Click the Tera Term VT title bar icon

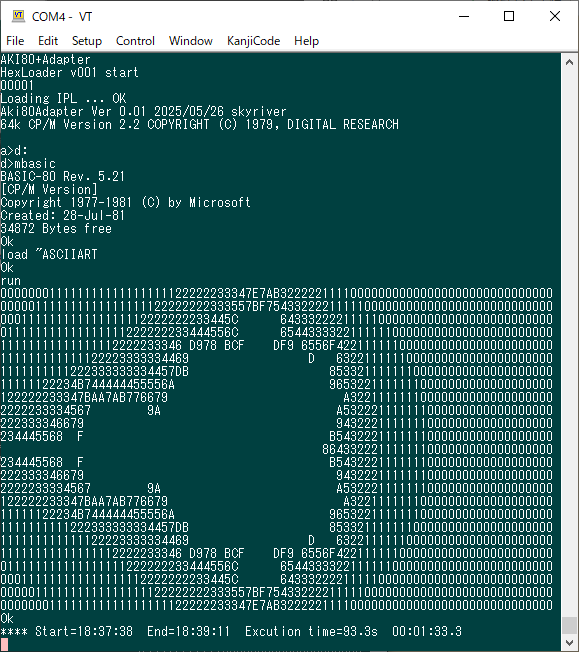click(x=18, y=16)
